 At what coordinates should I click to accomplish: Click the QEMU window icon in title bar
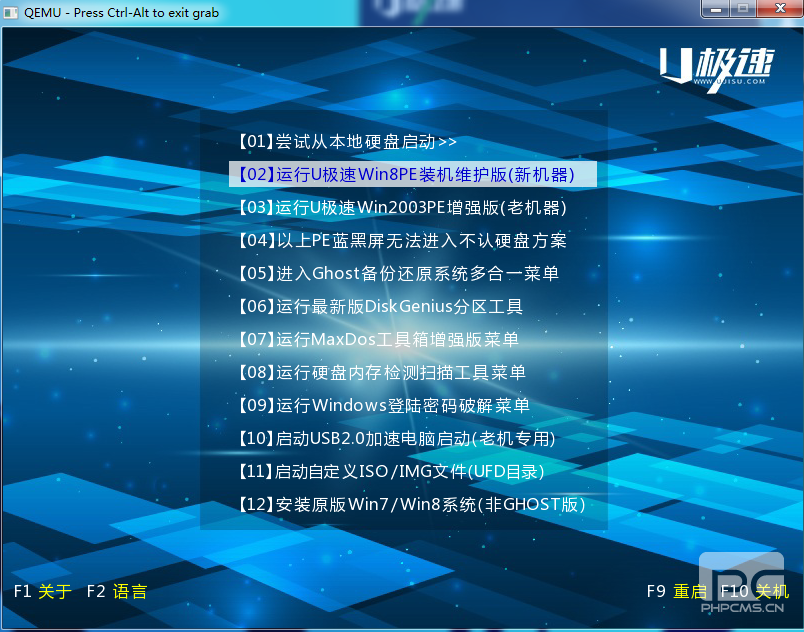[11, 13]
